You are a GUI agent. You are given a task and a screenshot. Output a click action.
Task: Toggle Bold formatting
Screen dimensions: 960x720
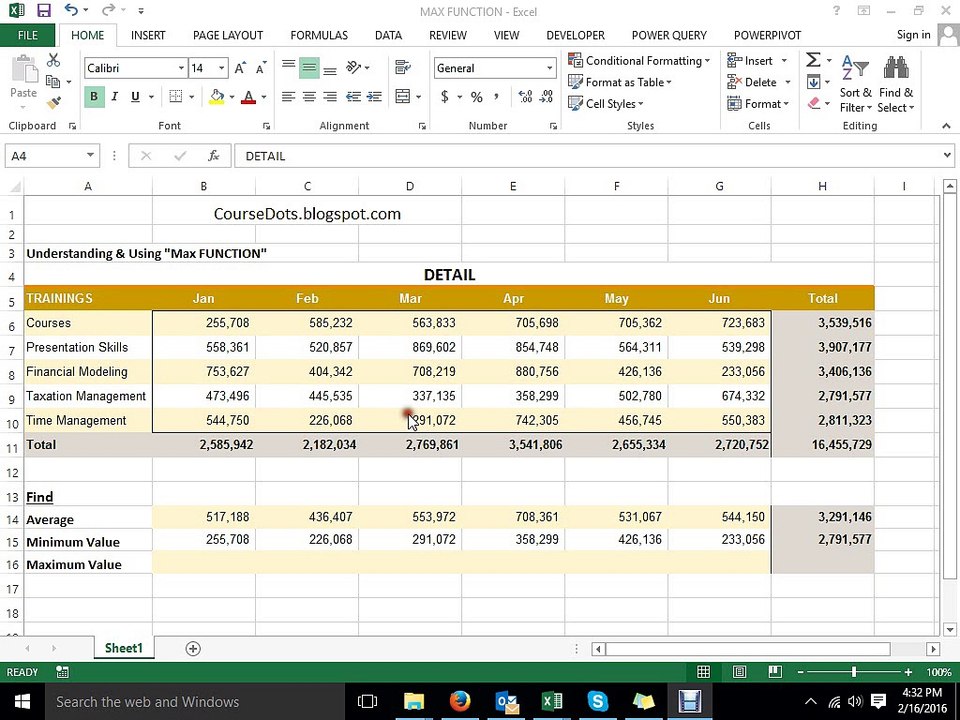click(x=94, y=97)
